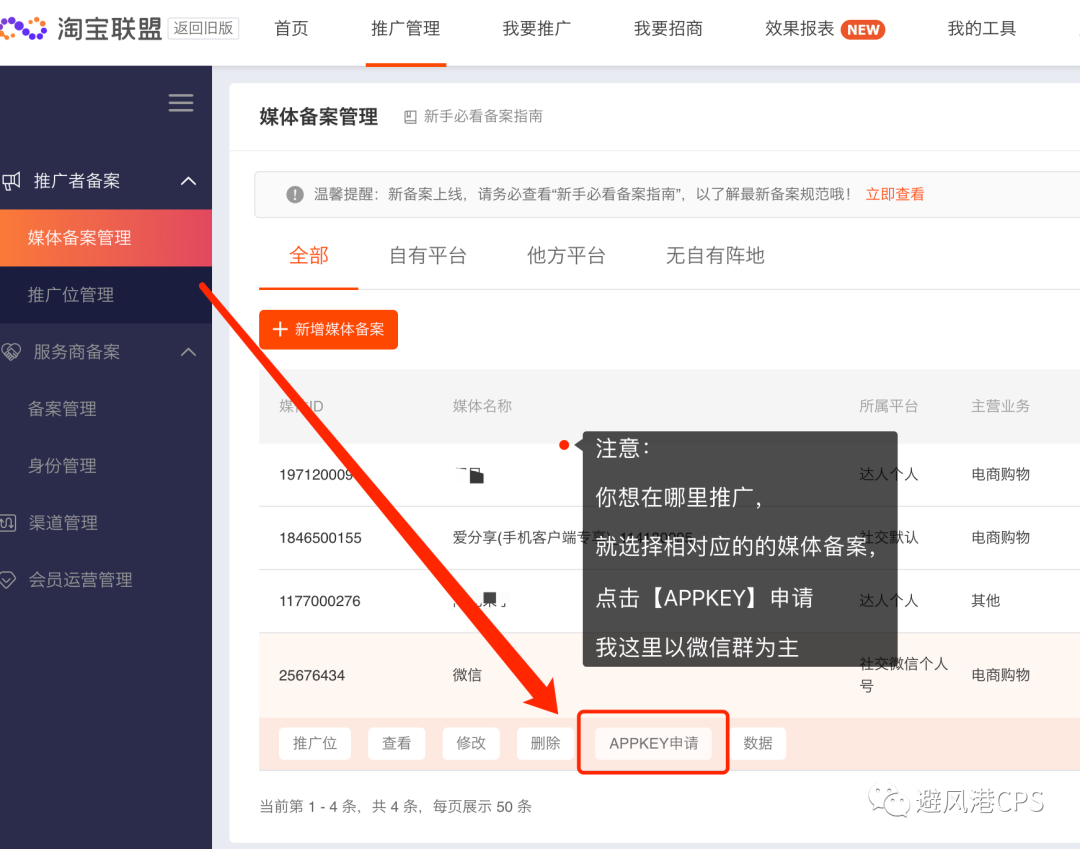Click the 媒体名称 column header
This screenshot has height=849, width=1080.
pos(482,406)
